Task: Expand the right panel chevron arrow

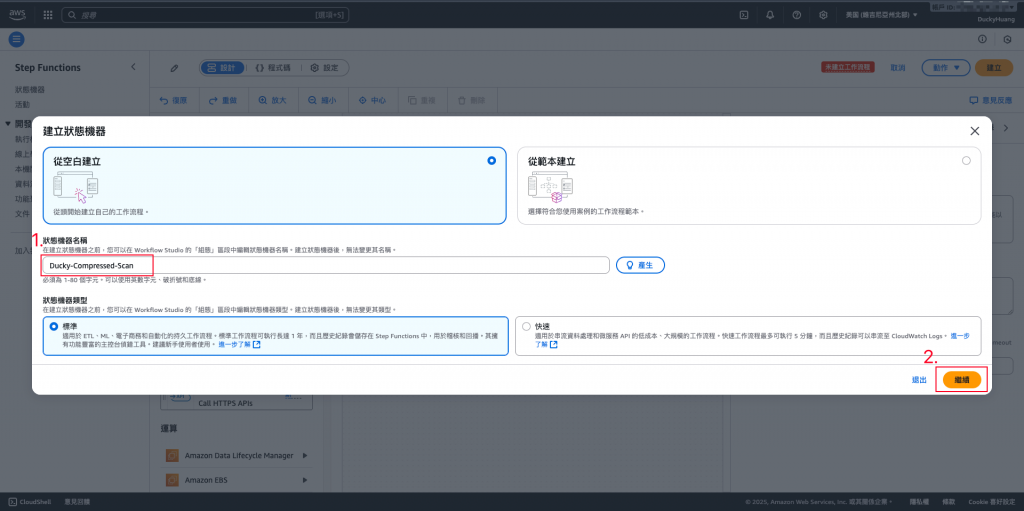Action: pos(1006,128)
